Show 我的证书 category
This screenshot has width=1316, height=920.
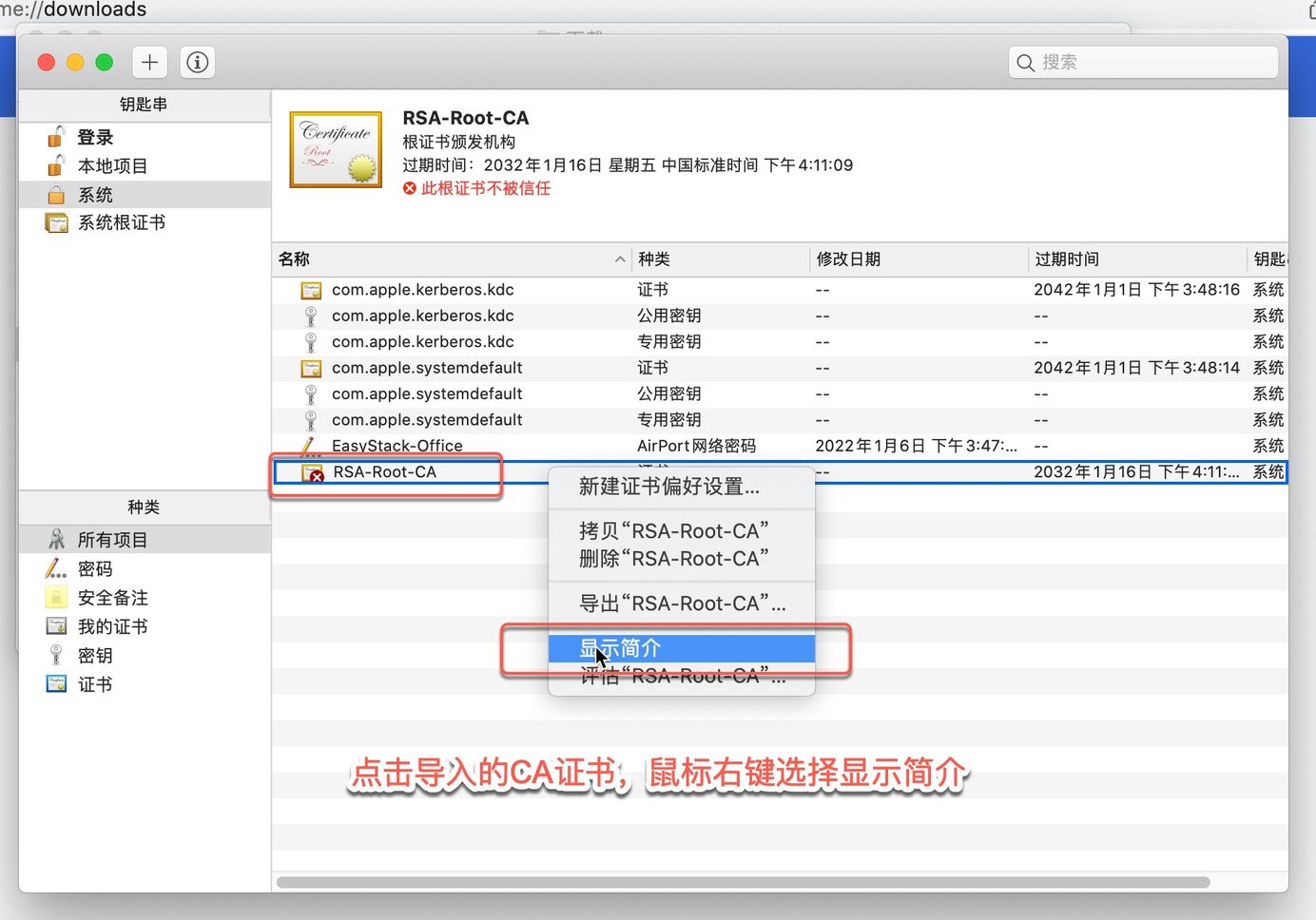[x=112, y=627]
